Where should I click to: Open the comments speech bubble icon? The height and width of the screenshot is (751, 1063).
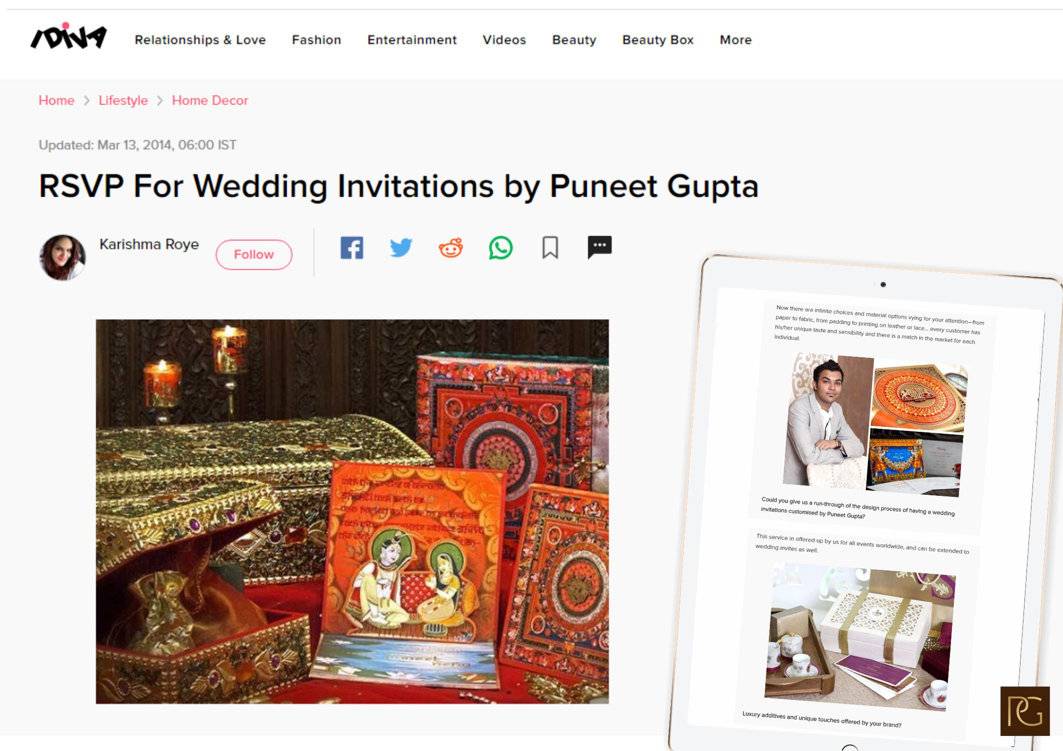click(x=599, y=247)
